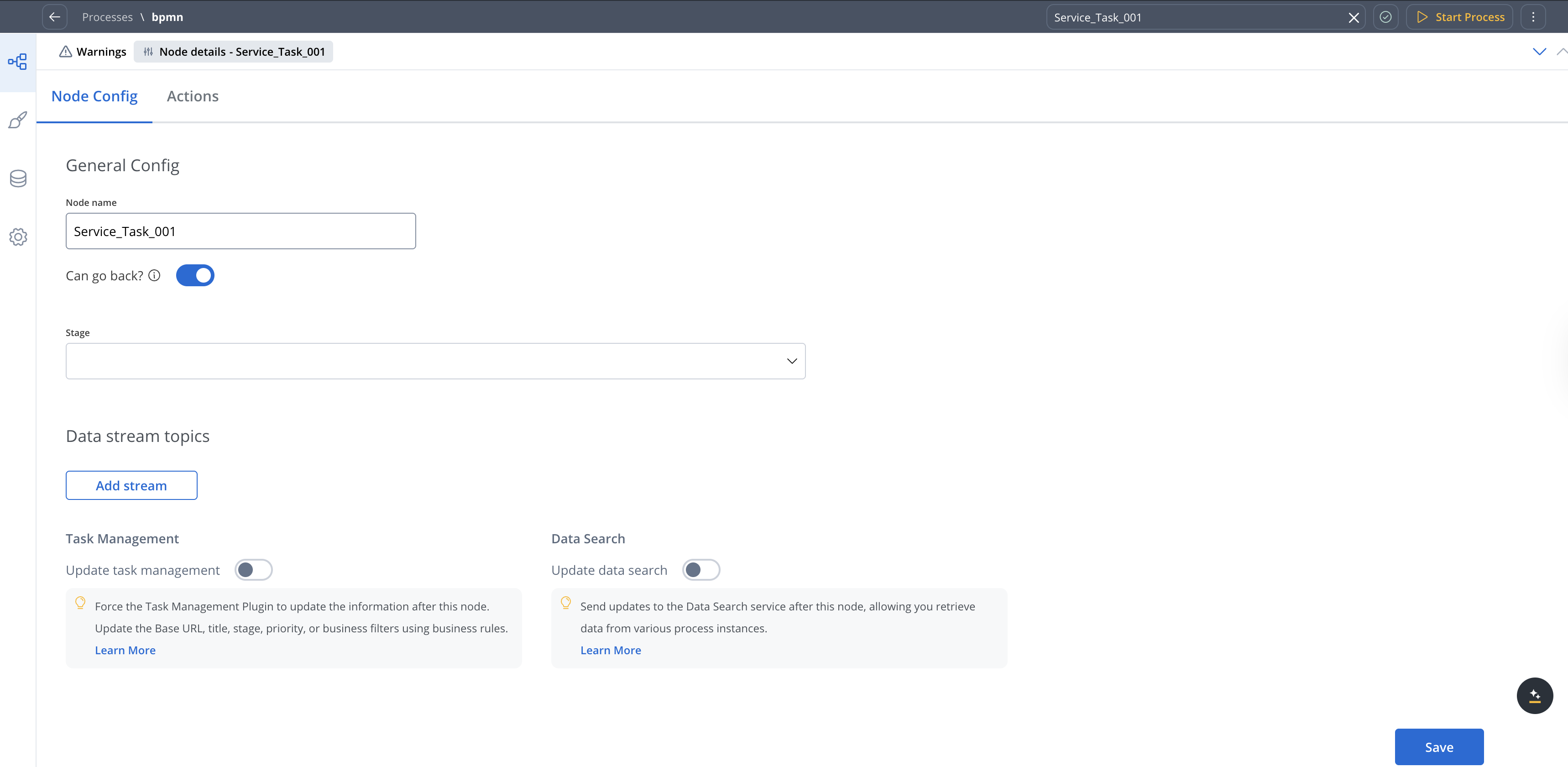Image resolution: width=1568 pixels, height=767 pixels.
Task: Open the process diagram sidebar icon
Action: click(18, 62)
